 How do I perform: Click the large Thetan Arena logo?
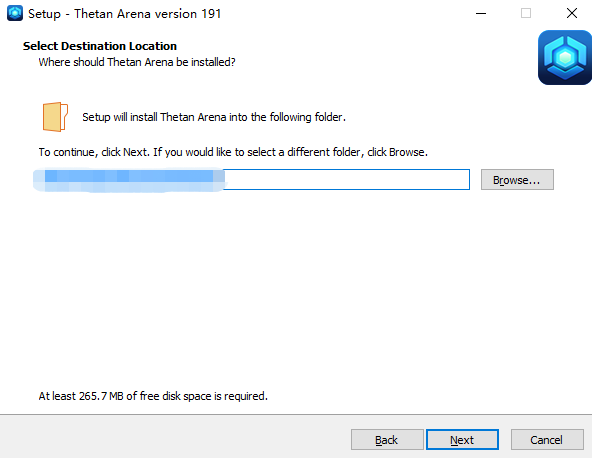(x=565, y=57)
